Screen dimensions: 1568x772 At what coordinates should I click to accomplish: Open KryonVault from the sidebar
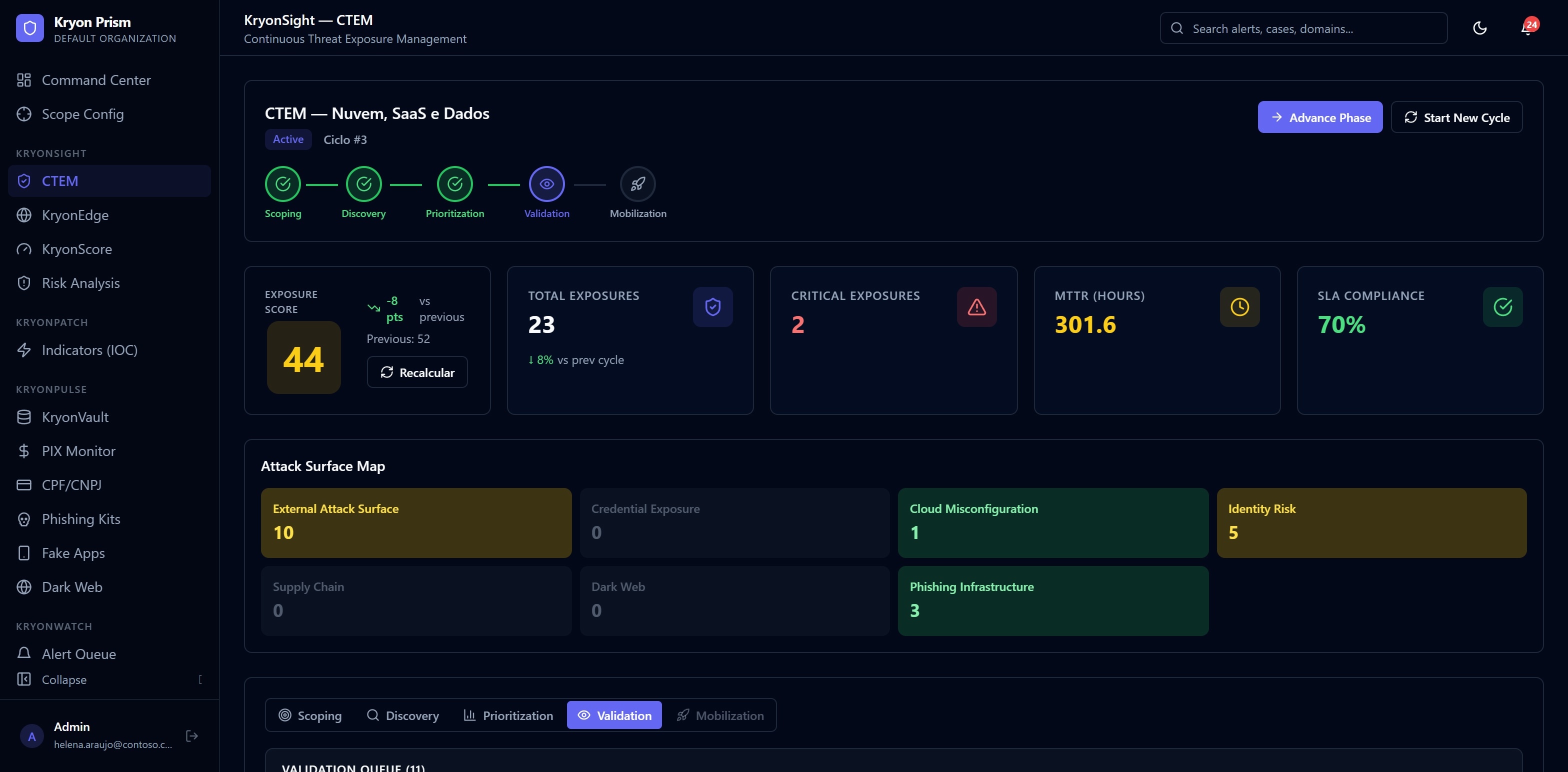coord(109,417)
